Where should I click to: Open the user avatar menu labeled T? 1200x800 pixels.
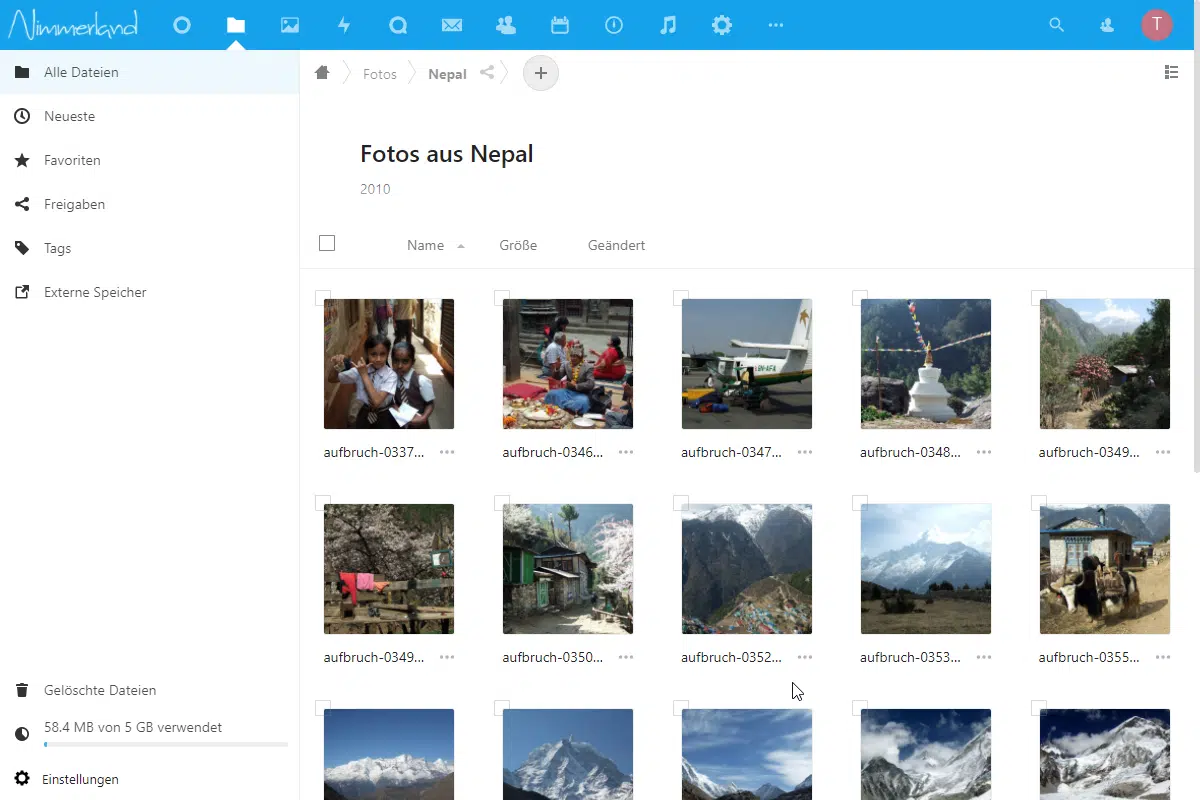pos(1157,25)
